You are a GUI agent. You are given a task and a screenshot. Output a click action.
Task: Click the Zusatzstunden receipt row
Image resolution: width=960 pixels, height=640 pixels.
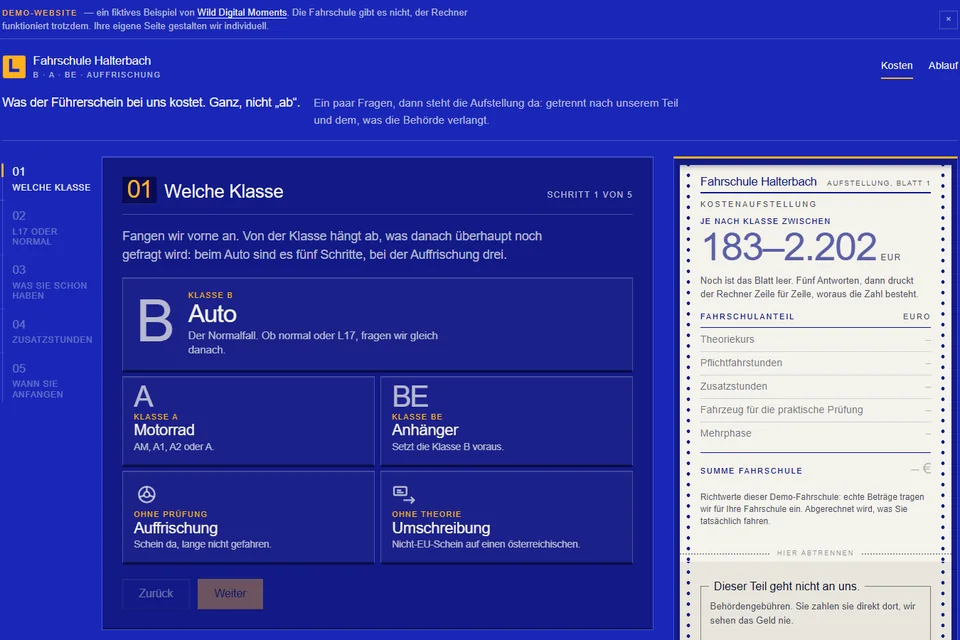(816, 386)
